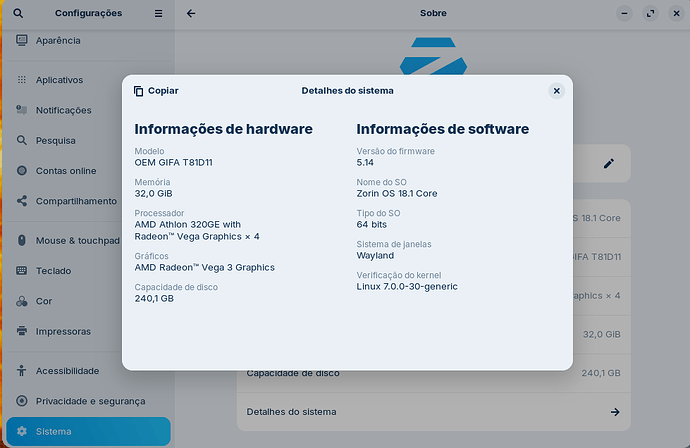Click the AMD Athlon 320GE processor text
This screenshot has width=690, height=448.
click(x=197, y=231)
